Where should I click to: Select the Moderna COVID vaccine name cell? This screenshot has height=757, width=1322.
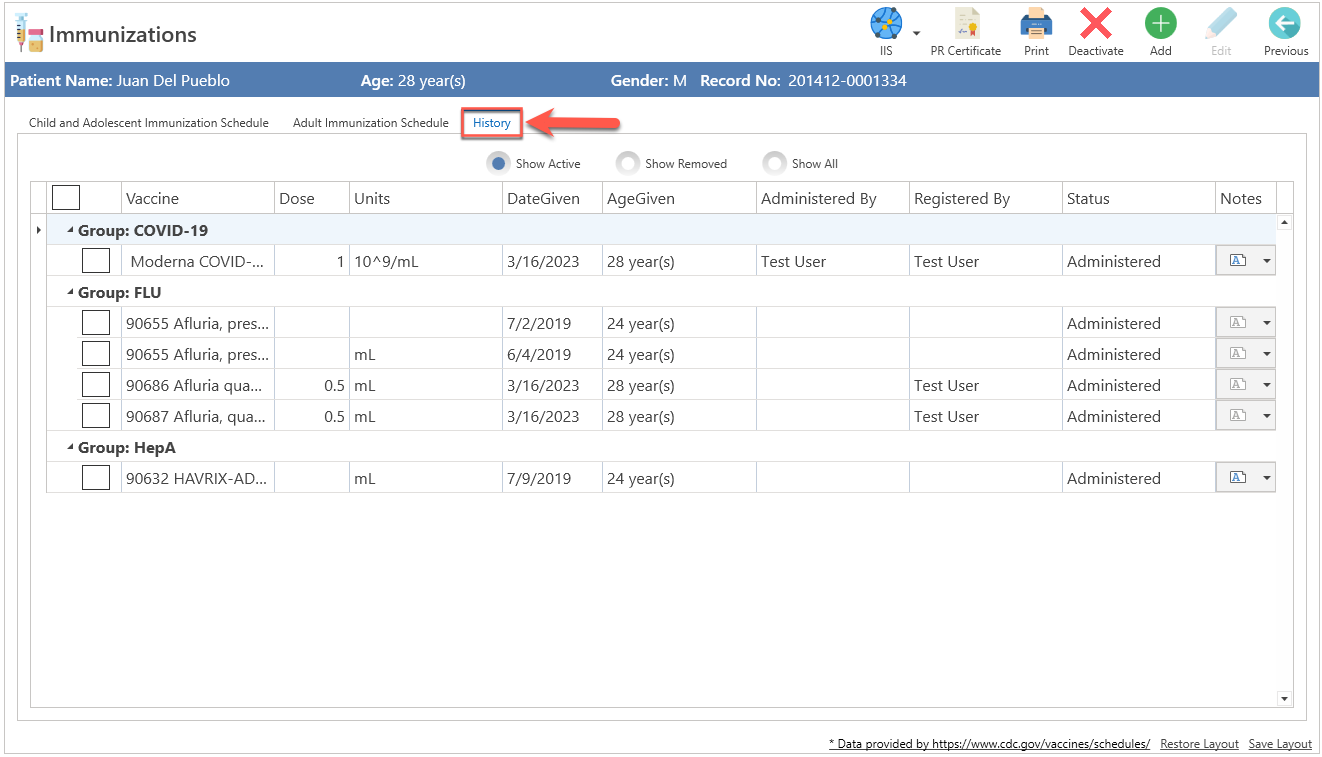click(198, 261)
